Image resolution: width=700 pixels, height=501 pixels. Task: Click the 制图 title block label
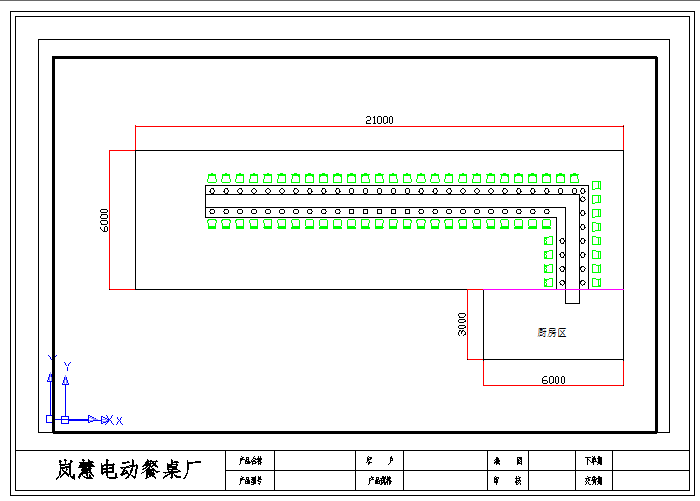coord(508,461)
